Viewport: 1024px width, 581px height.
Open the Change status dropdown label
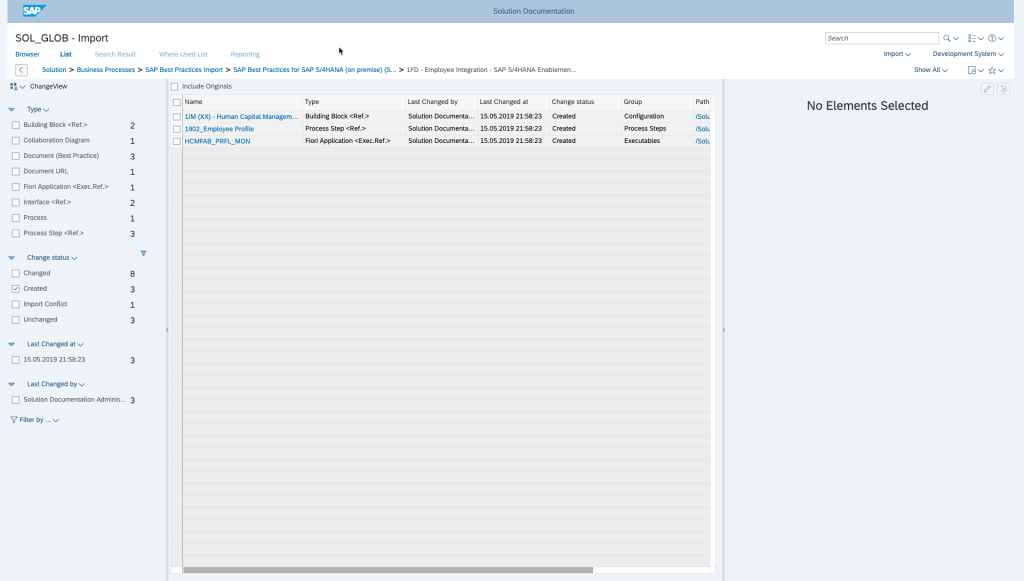52,258
